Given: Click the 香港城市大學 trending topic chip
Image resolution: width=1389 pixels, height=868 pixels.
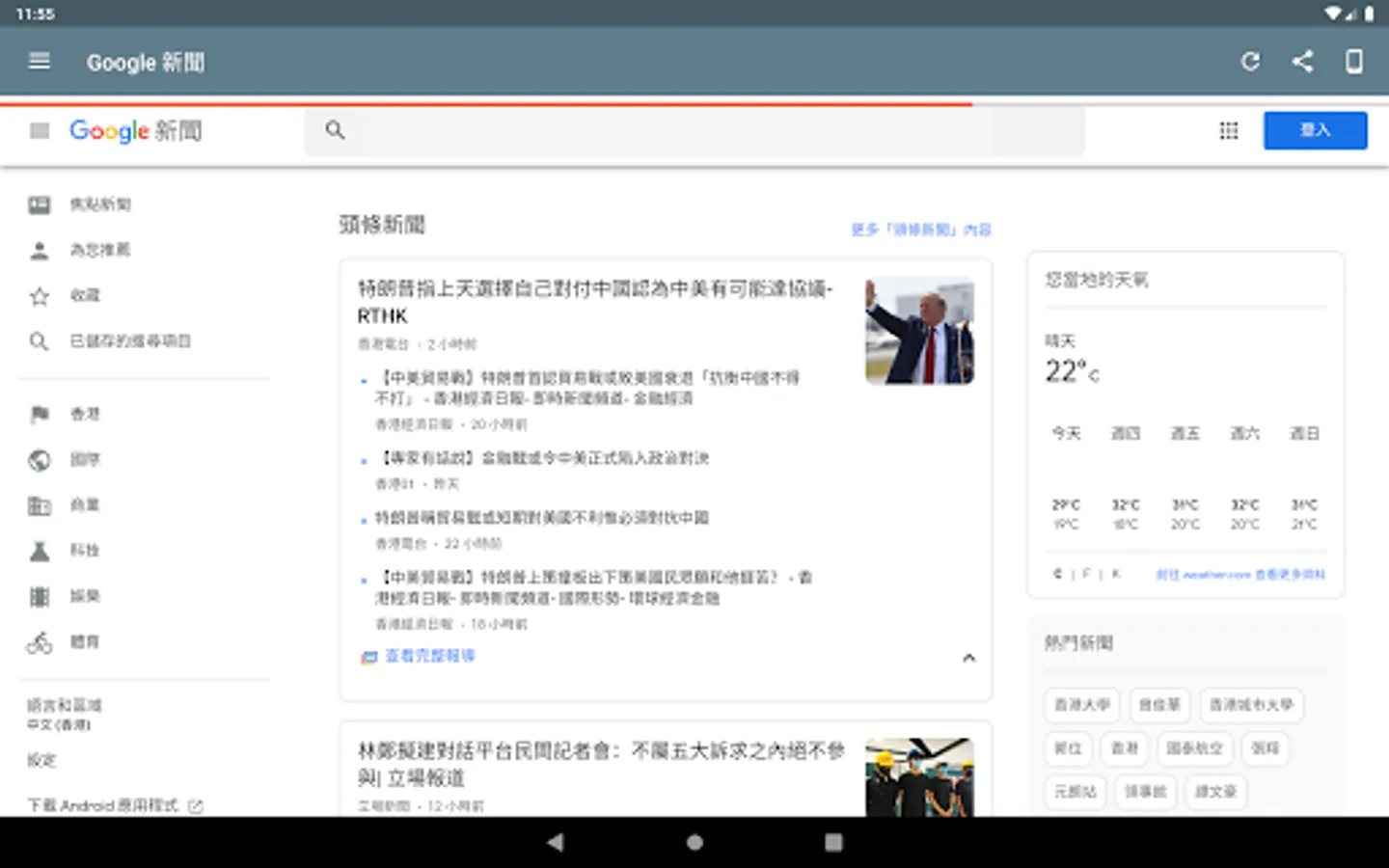Looking at the screenshot, I should [1251, 705].
